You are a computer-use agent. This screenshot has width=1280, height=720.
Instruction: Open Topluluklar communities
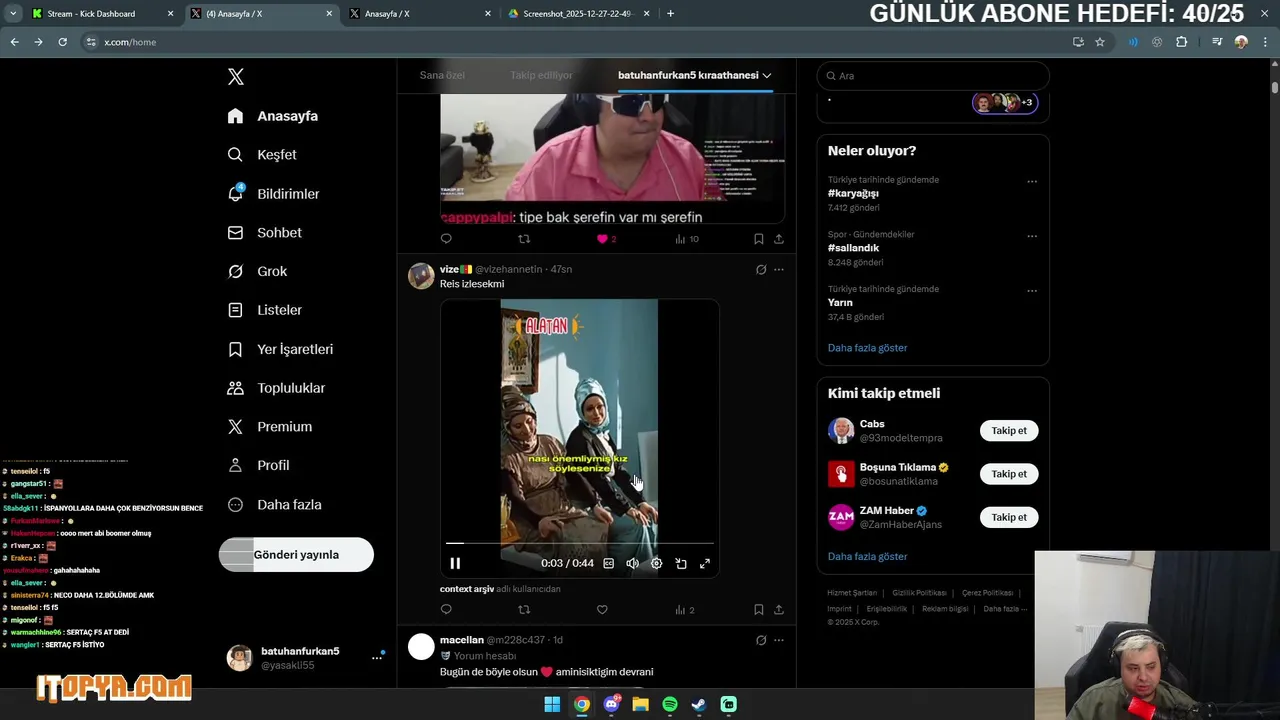coord(276,388)
